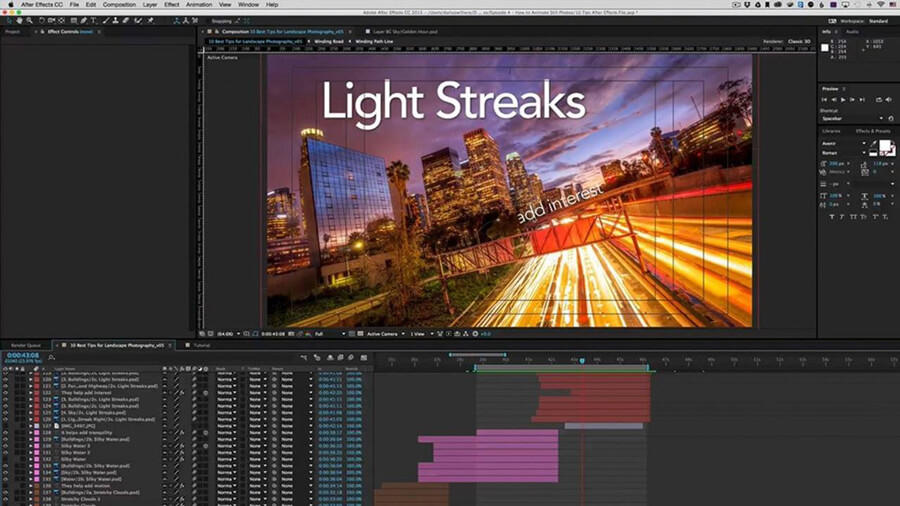This screenshot has height=506, width=900.
Task: Select the Eraser tool
Action: click(126, 21)
